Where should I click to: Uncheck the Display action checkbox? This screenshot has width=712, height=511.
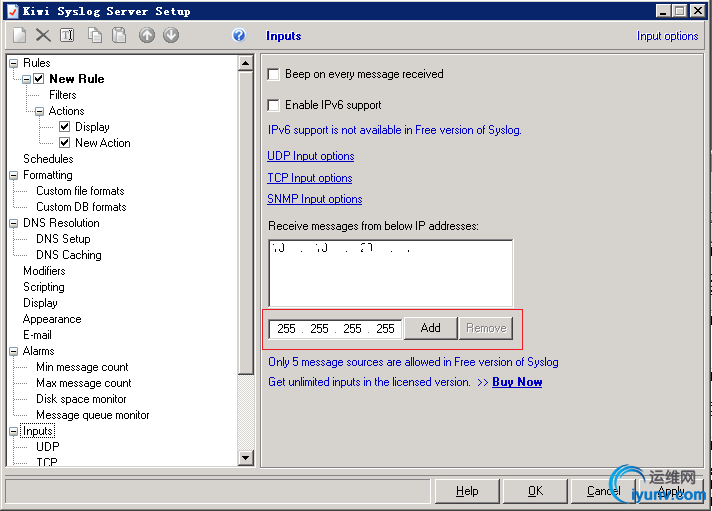point(64,127)
